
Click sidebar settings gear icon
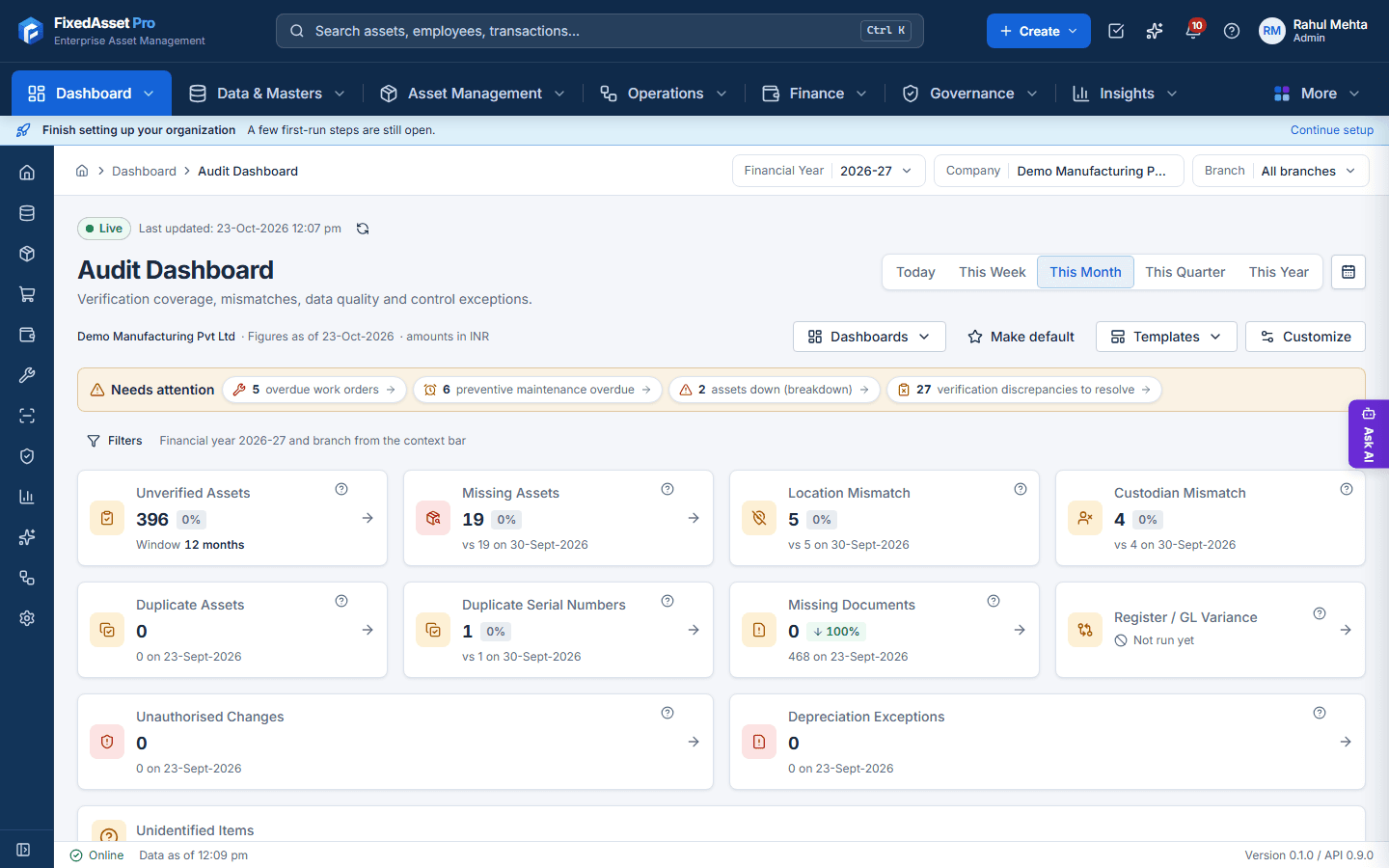click(27, 618)
